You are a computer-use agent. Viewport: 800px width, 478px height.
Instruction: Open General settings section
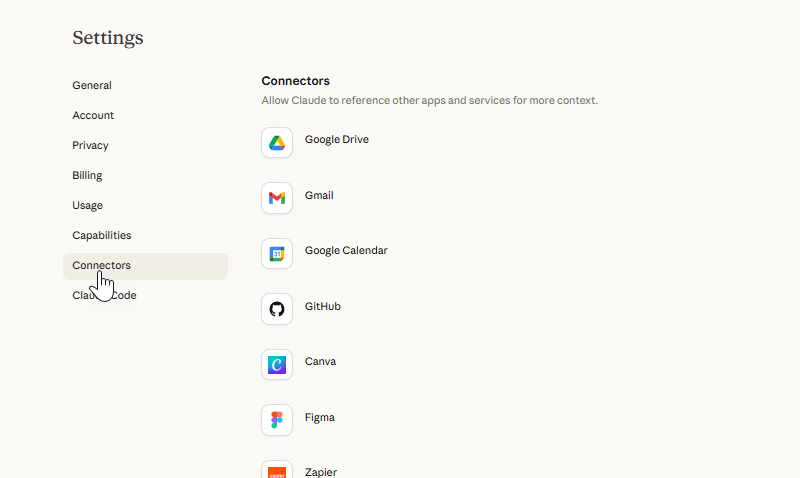[92, 85]
